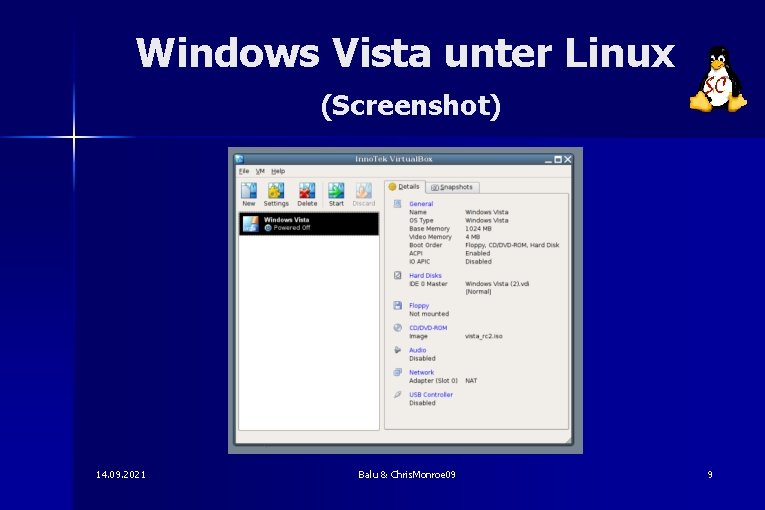Click the '1024 MB' base memory value
The image size is (765, 510).
[x=478, y=229]
